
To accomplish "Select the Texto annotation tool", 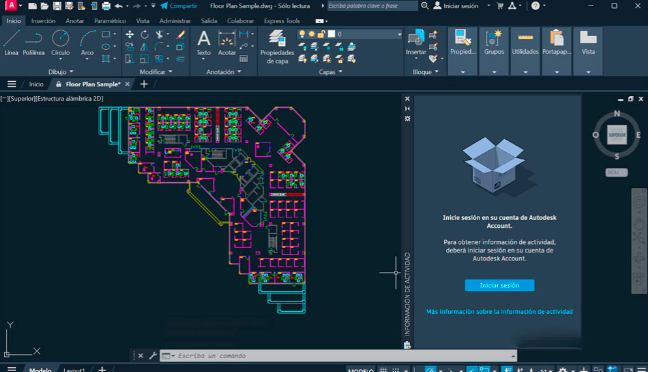I will (x=203, y=43).
